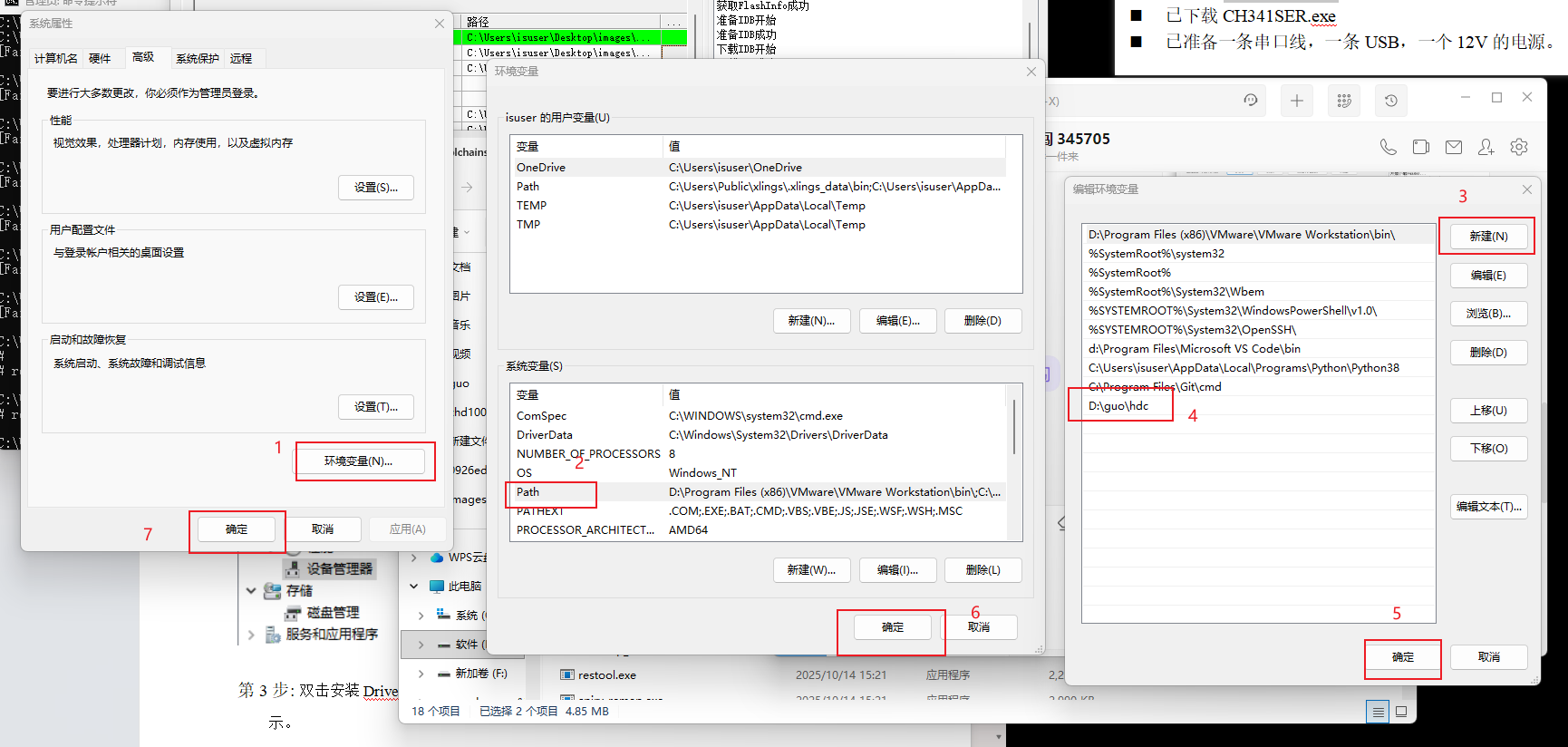Screen dimensions: 1568x747
Task: Click the plus icon in chat window toolbar
Action: [1297, 101]
